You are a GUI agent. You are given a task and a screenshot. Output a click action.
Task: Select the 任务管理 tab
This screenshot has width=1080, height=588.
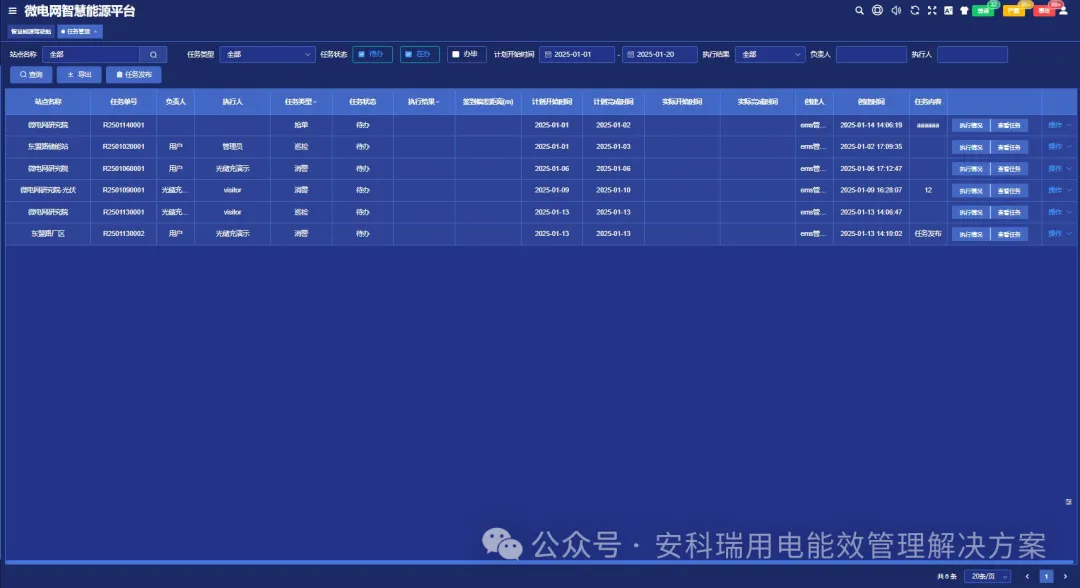[78, 32]
